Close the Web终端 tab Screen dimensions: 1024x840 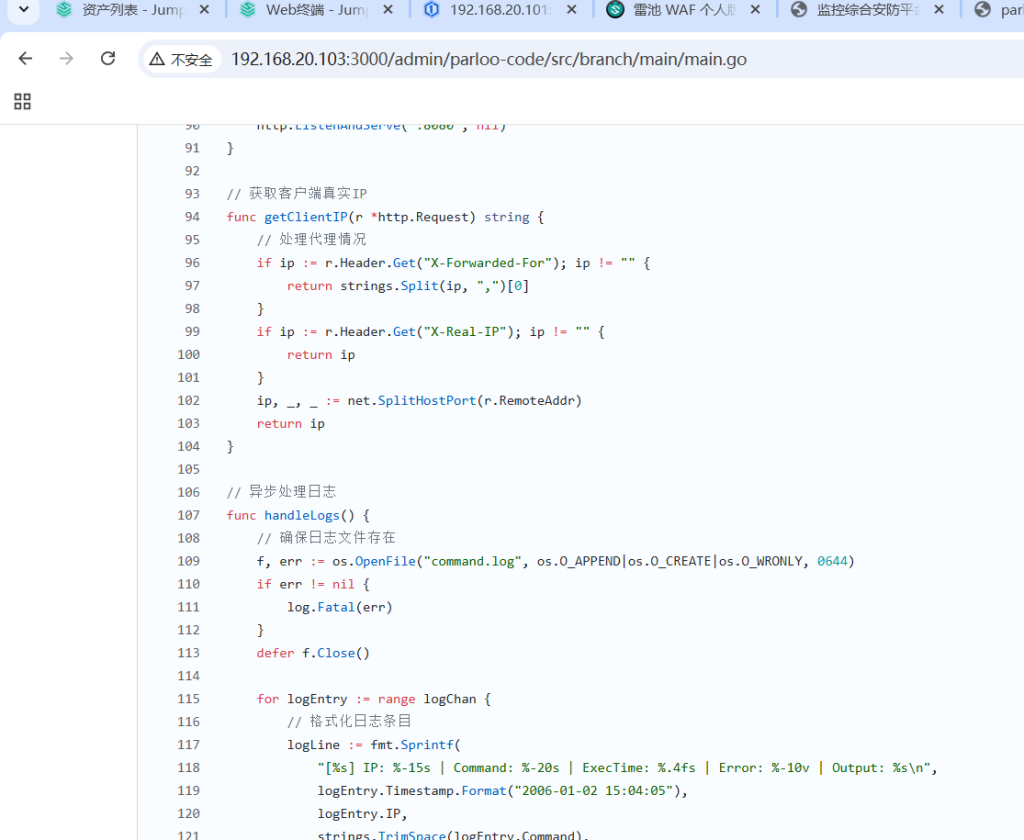387,10
